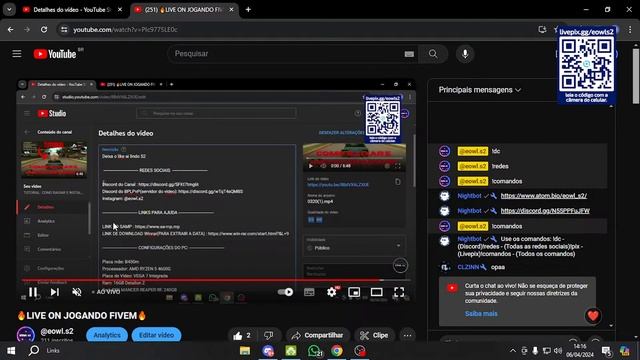Image resolution: width=640 pixels, height=360 pixels.
Task: Like the live stream
Action: [x=242, y=336]
